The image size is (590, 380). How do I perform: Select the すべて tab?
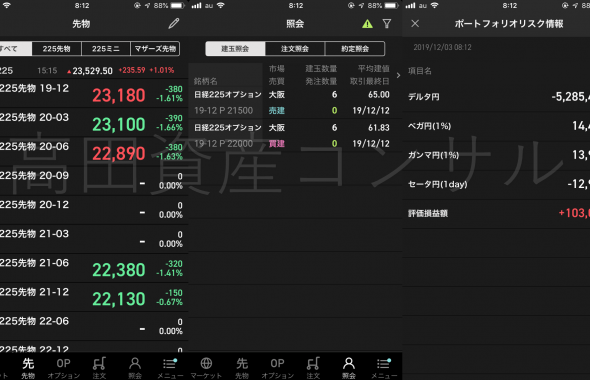[15, 49]
